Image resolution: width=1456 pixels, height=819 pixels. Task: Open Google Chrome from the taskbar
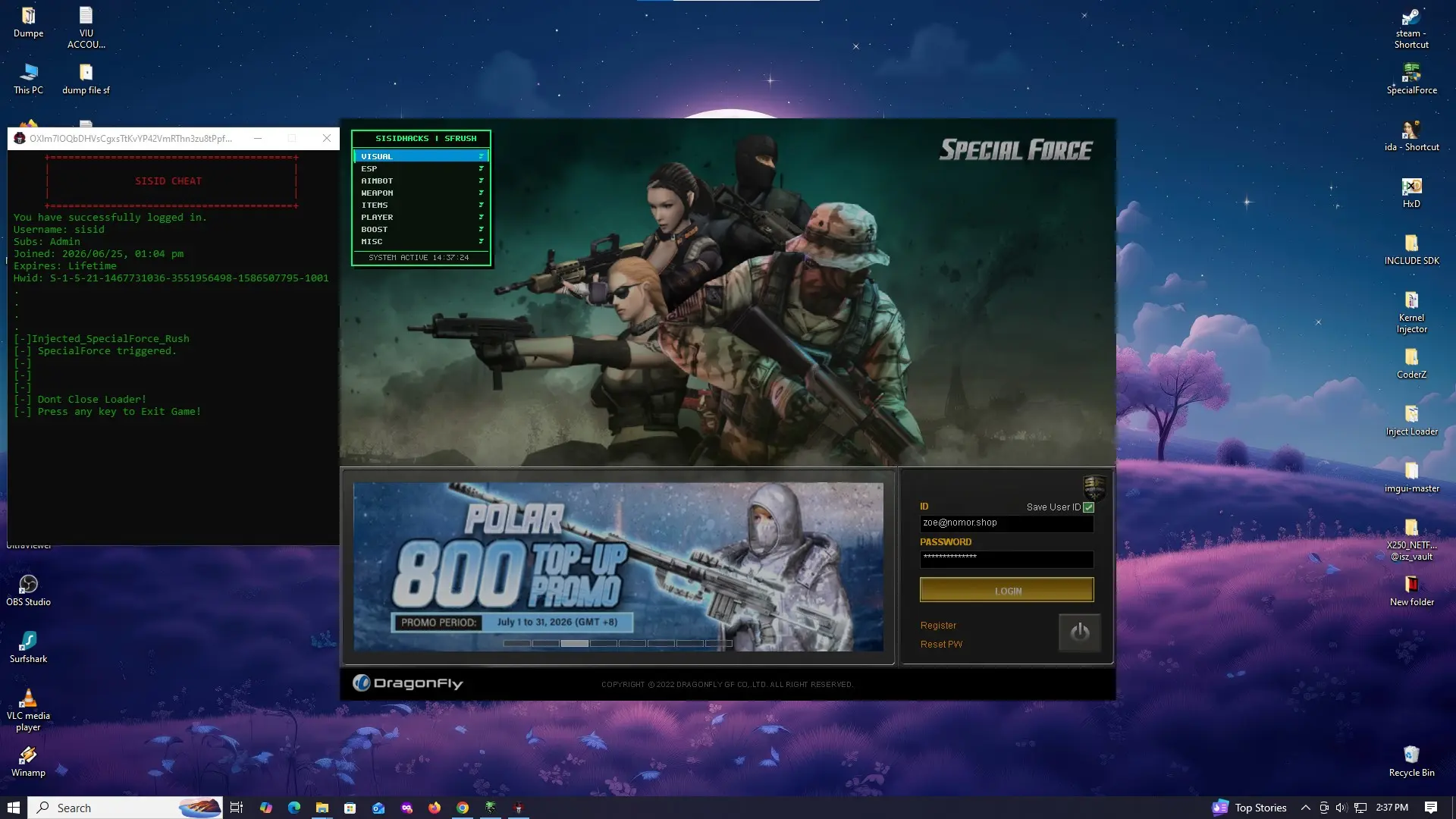point(463,808)
